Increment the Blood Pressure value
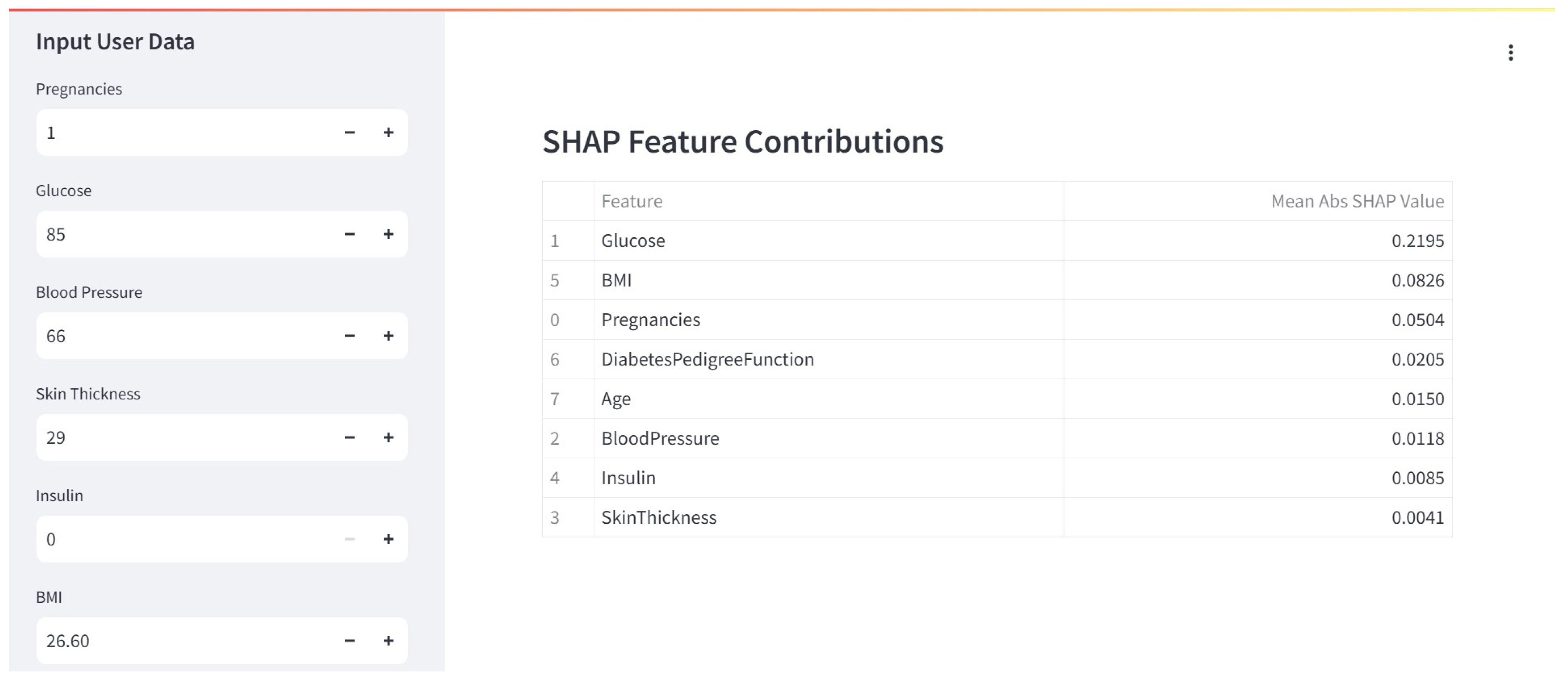 [388, 336]
